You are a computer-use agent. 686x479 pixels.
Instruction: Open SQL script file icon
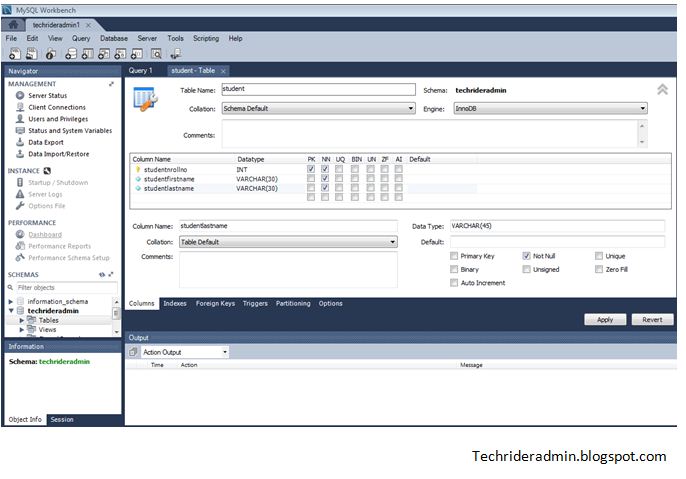point(32,54)
